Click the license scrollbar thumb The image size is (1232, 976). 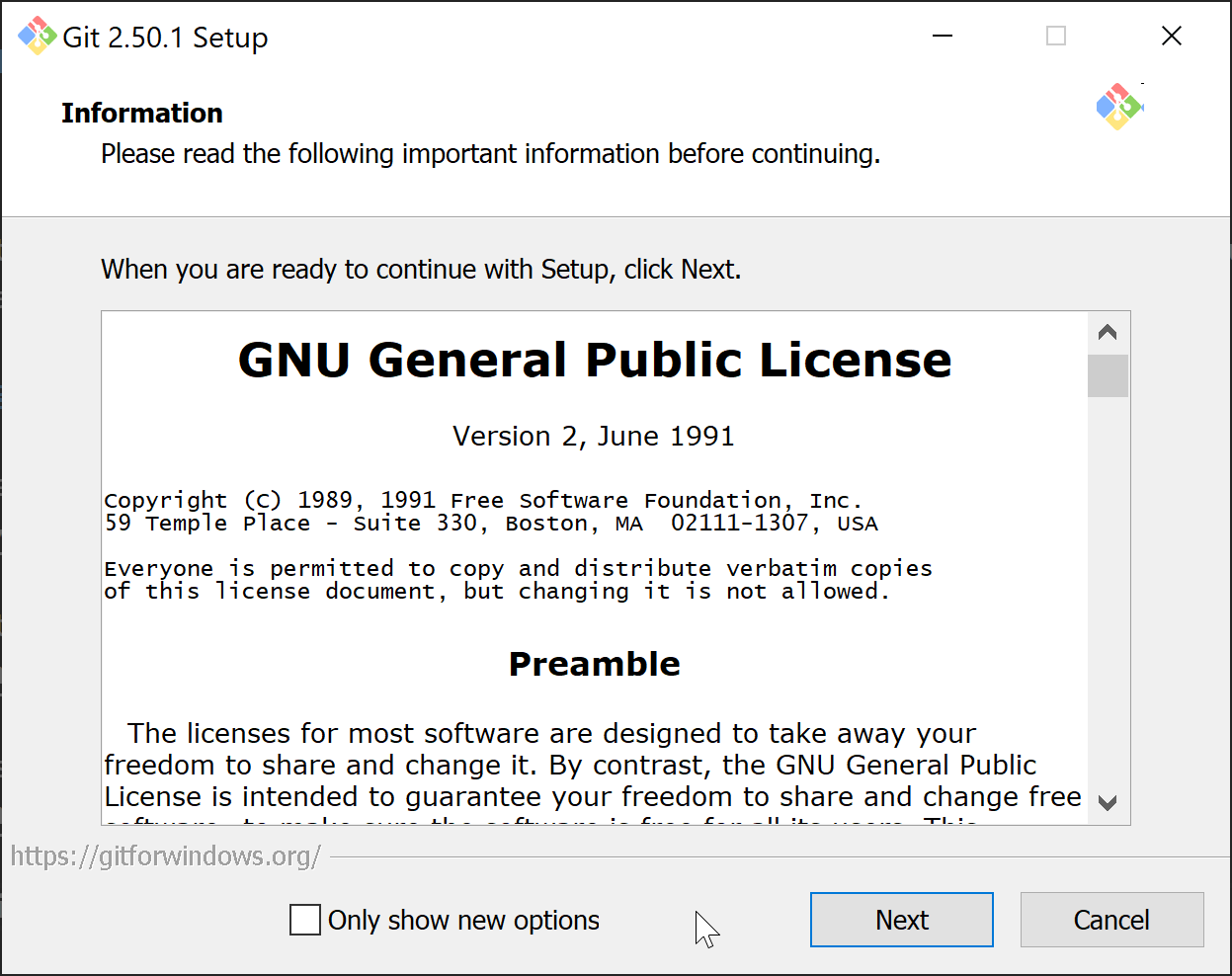pyautogui.click(x=1108, y=375)
